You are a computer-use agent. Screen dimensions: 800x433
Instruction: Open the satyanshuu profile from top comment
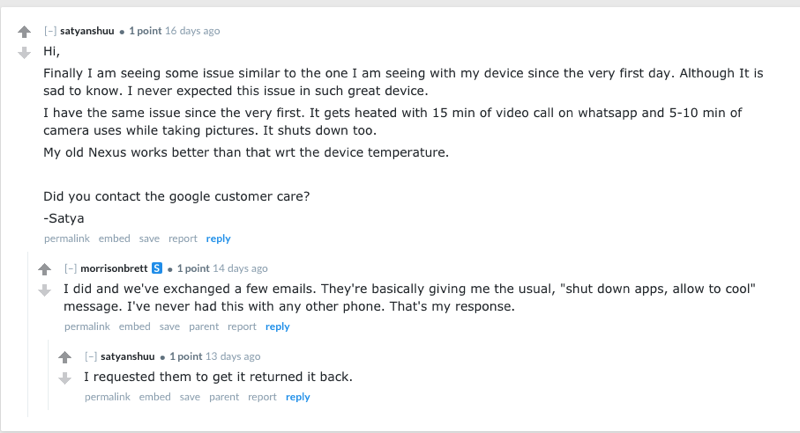[x=87, y=31]
